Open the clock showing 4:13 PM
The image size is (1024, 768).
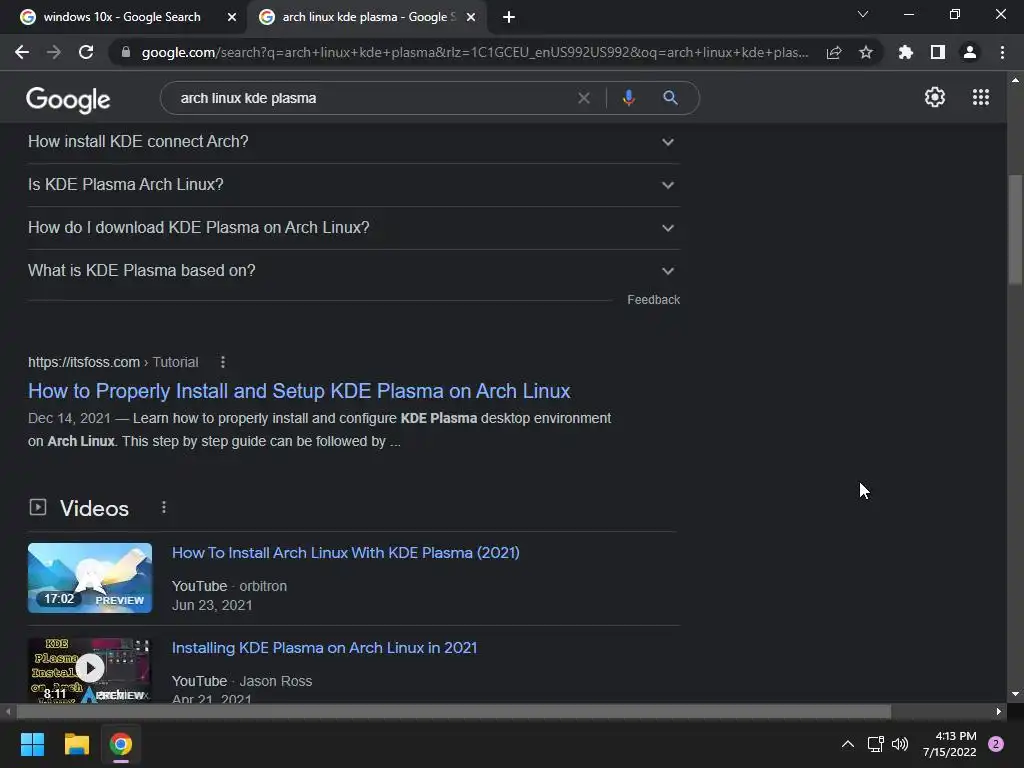[950, 744]
